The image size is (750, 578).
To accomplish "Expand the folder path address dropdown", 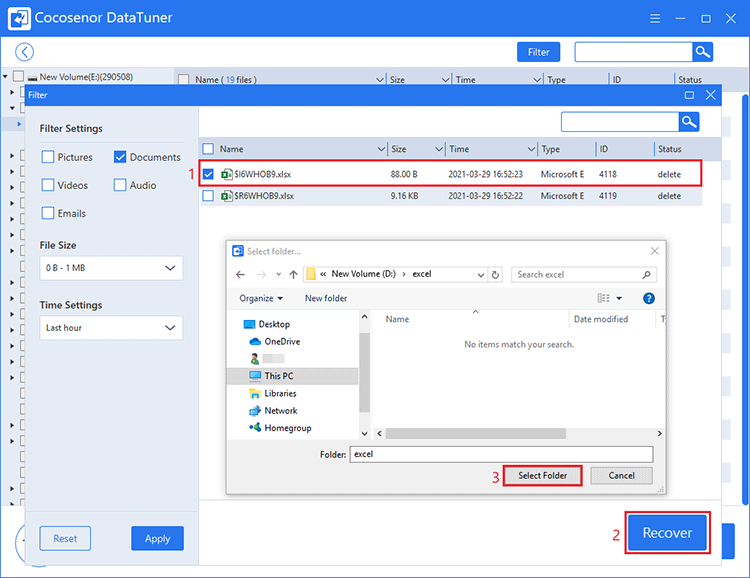I will [x=481, y=275].
